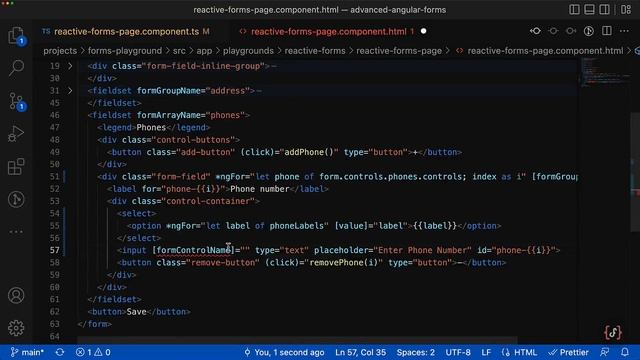Customize layout icon in title bar

626,9
